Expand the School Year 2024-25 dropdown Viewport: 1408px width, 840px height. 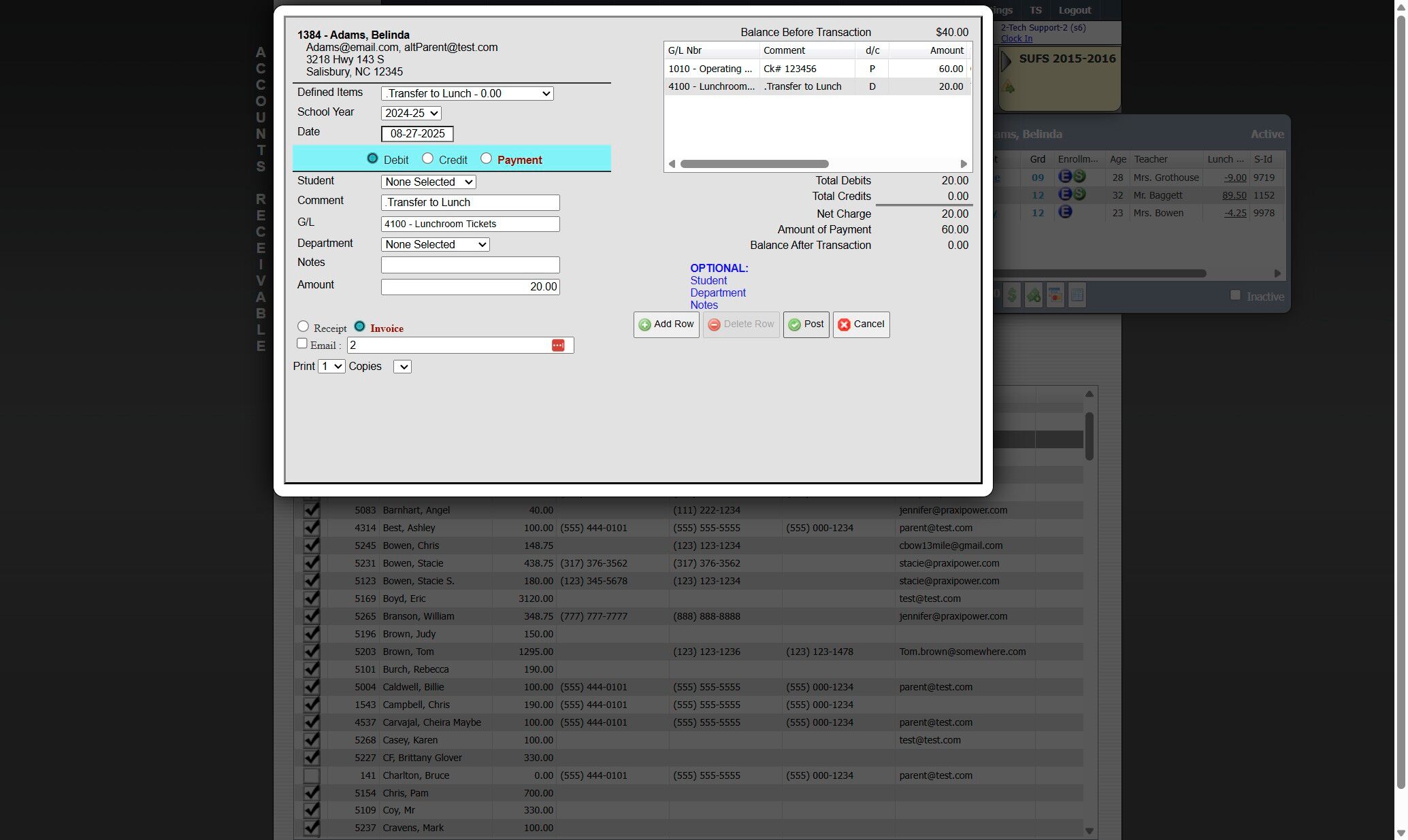411,114
